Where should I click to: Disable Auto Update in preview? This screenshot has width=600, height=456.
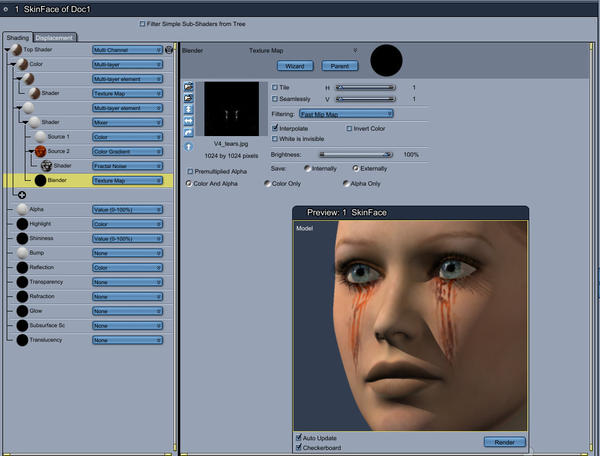tap(299, 437)
